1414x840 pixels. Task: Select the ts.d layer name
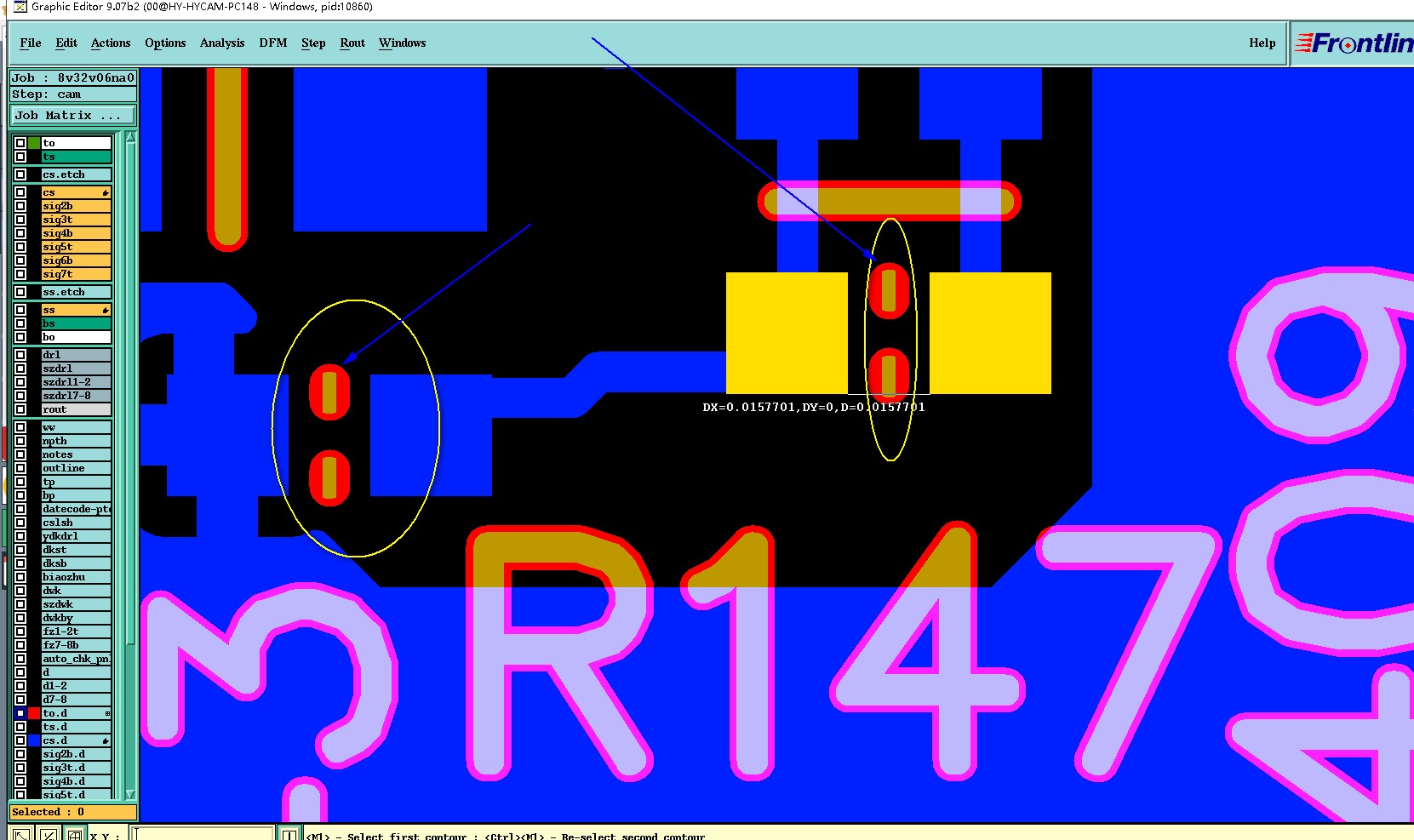coord(77,727)
